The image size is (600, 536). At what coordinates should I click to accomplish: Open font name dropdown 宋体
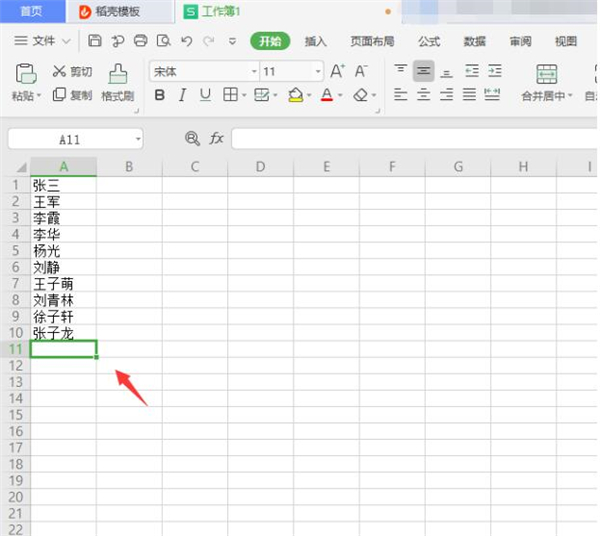(x=254, y=72)
